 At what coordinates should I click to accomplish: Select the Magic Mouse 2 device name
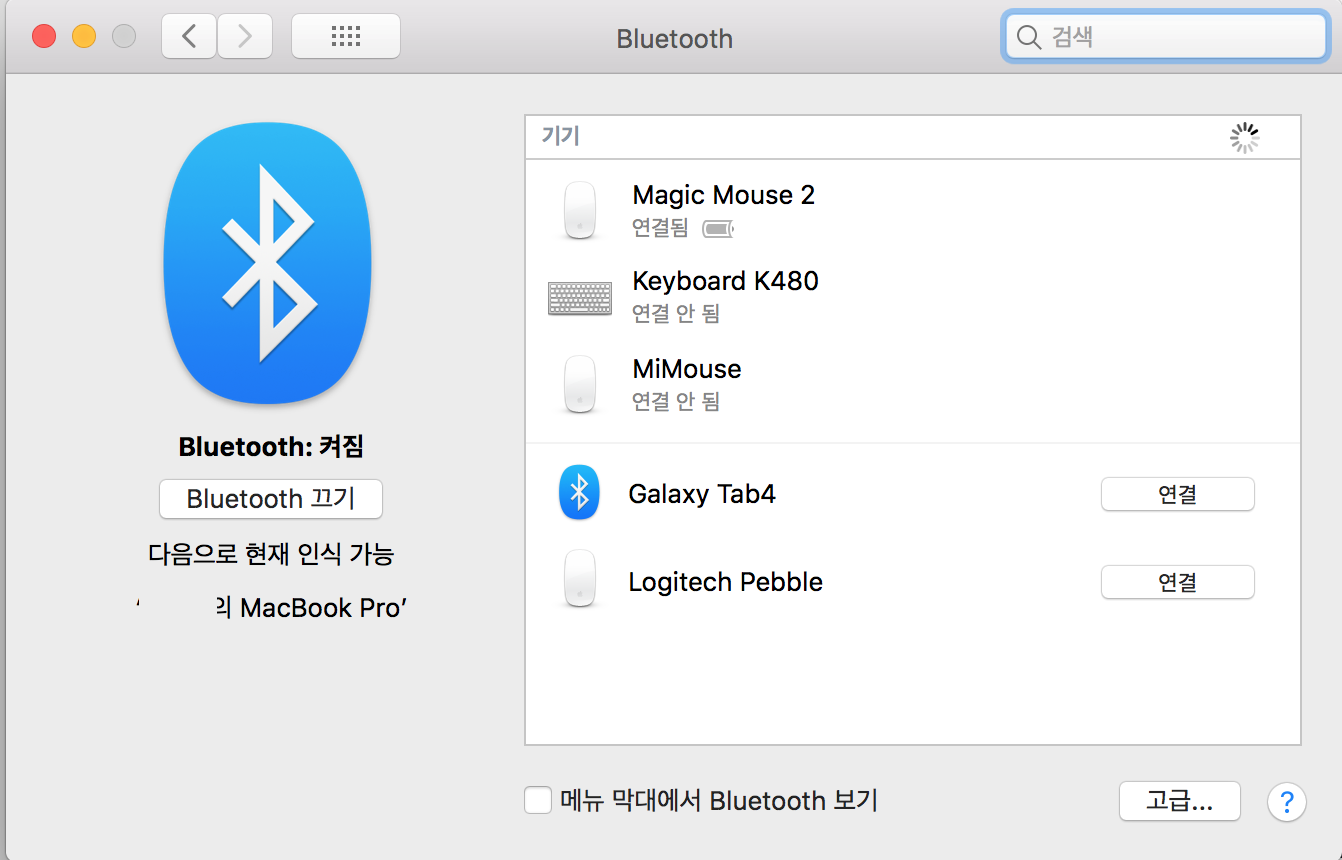coord(724,195)
